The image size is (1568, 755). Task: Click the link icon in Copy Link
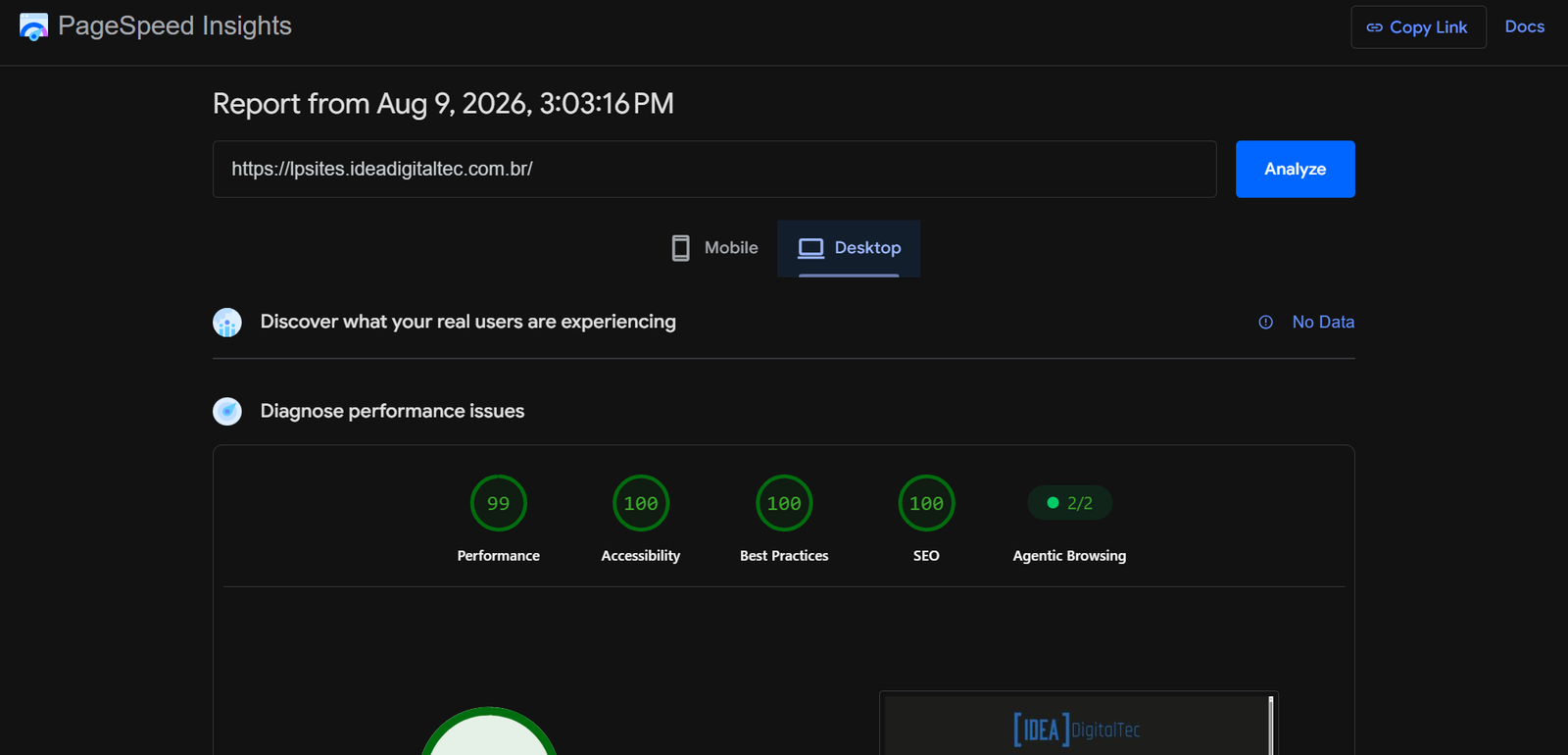(x=1374, y=27)
